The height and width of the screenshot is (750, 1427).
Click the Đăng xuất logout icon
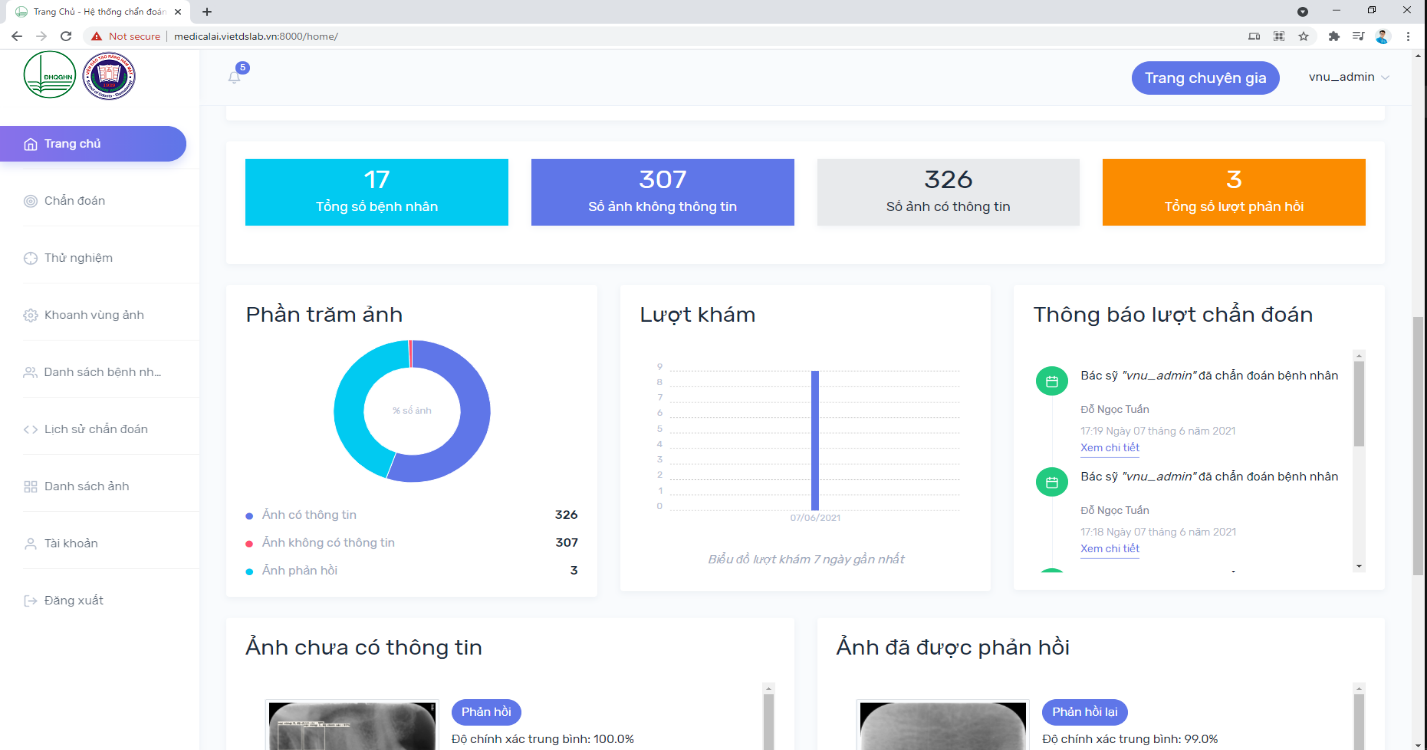pyautogui.click(x=30, y=601)
